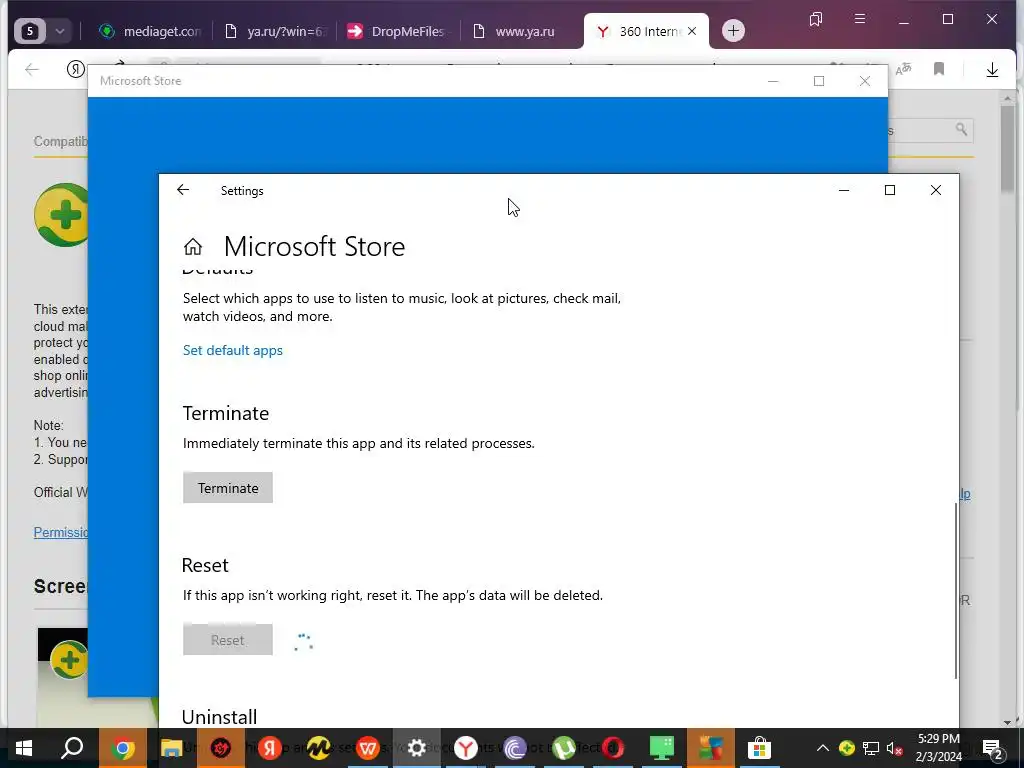This screenshot has height=768, width=1024.
Task: Switch to the DropMeFiles browser tab
Action: click(398, 31)
